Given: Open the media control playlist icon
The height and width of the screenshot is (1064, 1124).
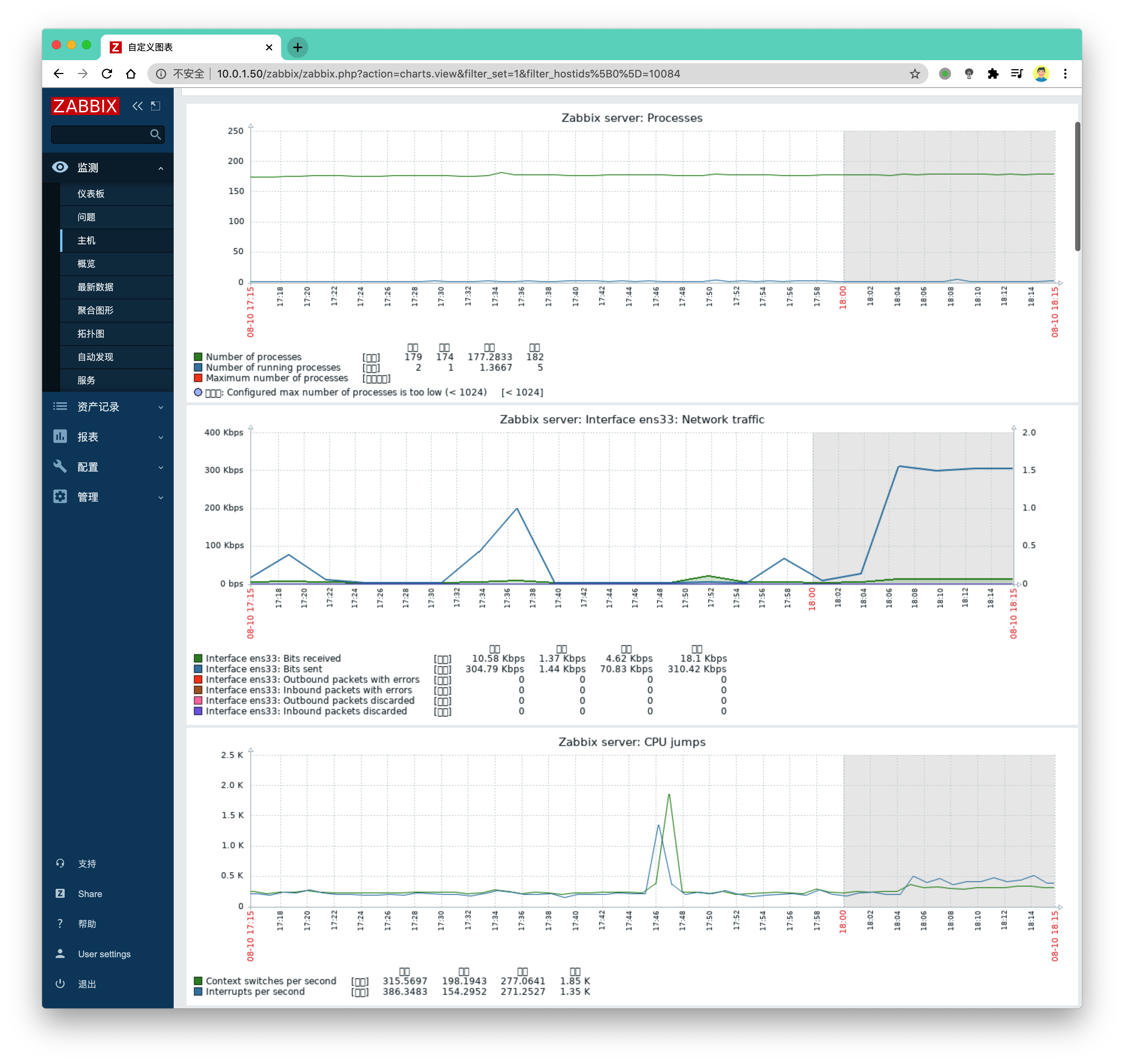Looking at the screenshot, I should [x=1016, y=74].
